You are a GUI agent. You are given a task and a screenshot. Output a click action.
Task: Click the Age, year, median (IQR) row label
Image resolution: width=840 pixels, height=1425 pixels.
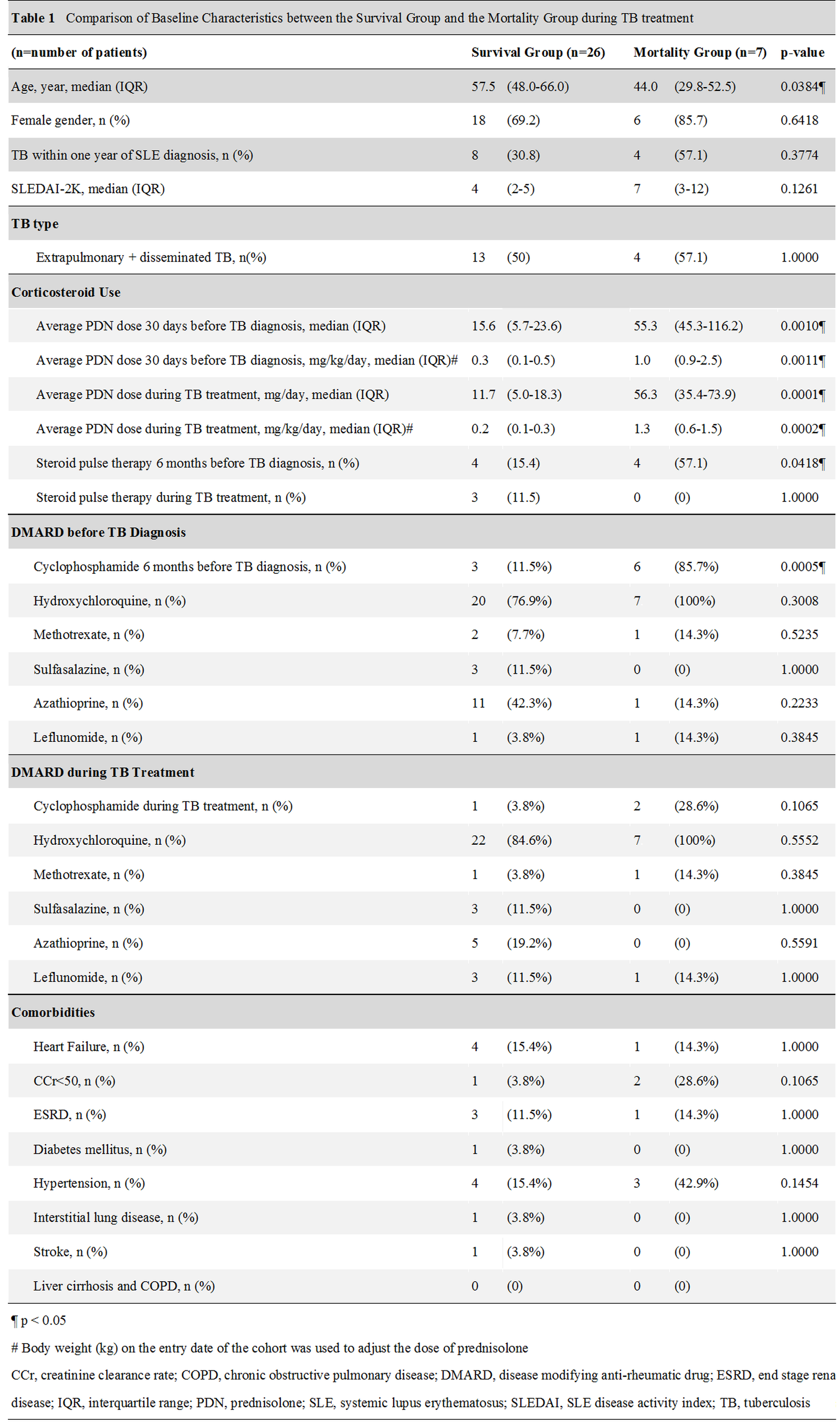coord(79,87)
